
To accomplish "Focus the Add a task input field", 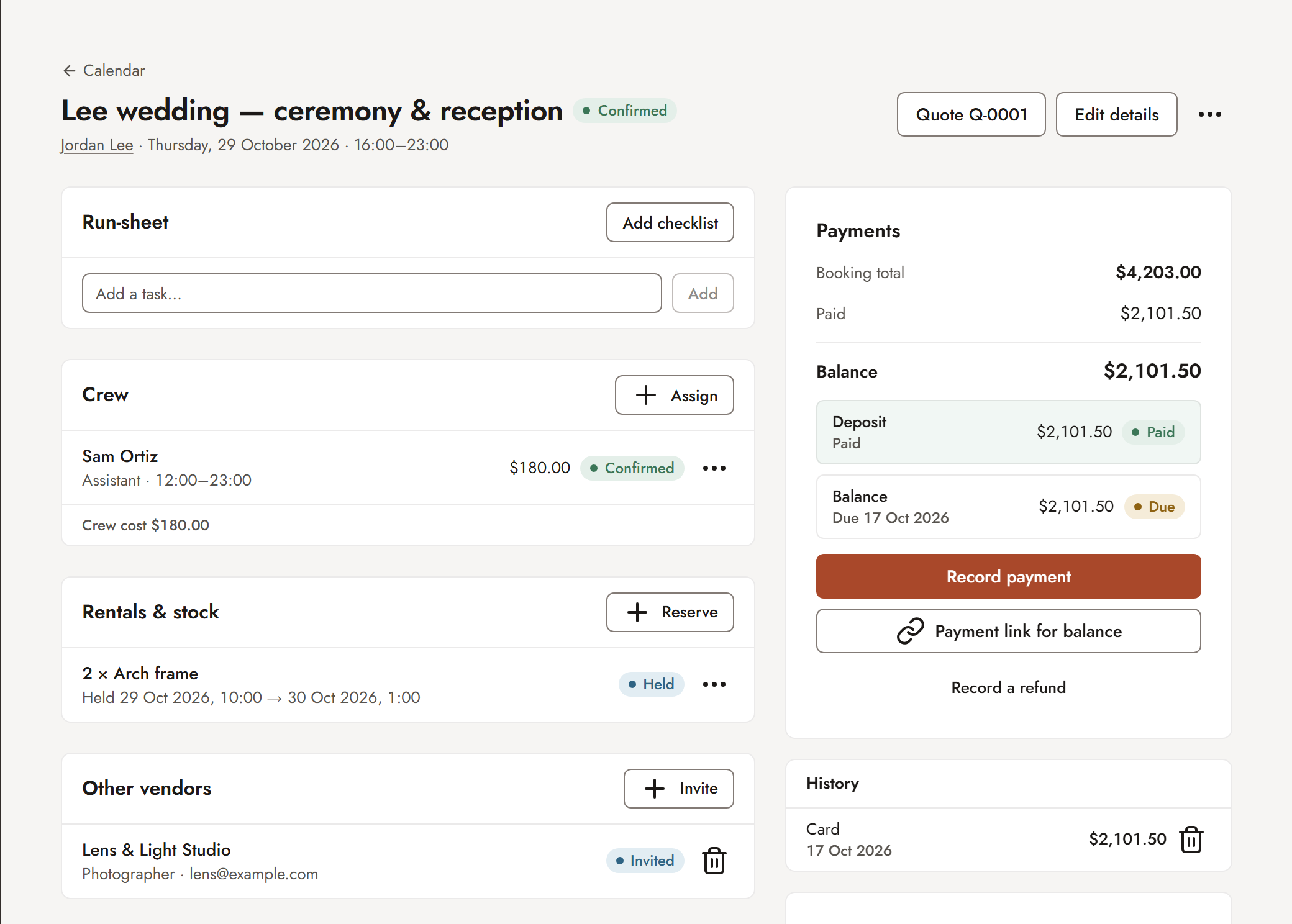I will coord(371,293).
